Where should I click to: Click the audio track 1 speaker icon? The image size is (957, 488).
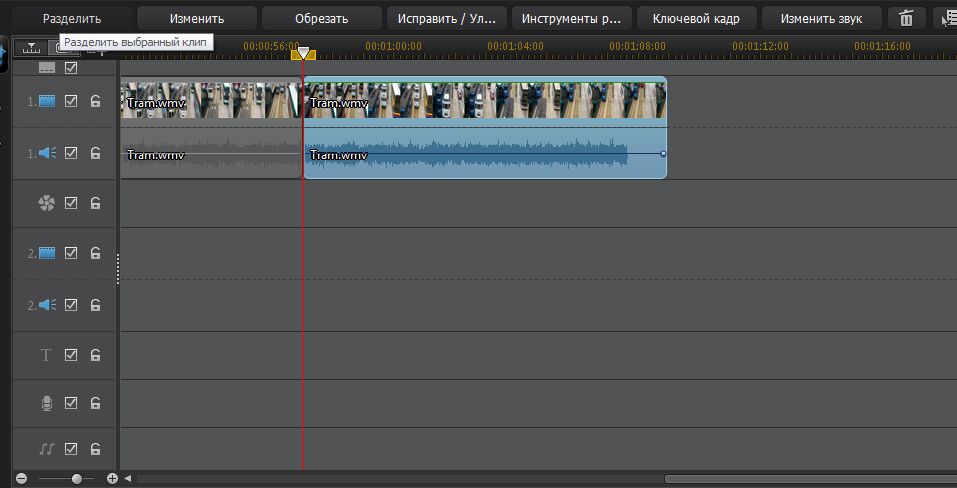(47, 153)
